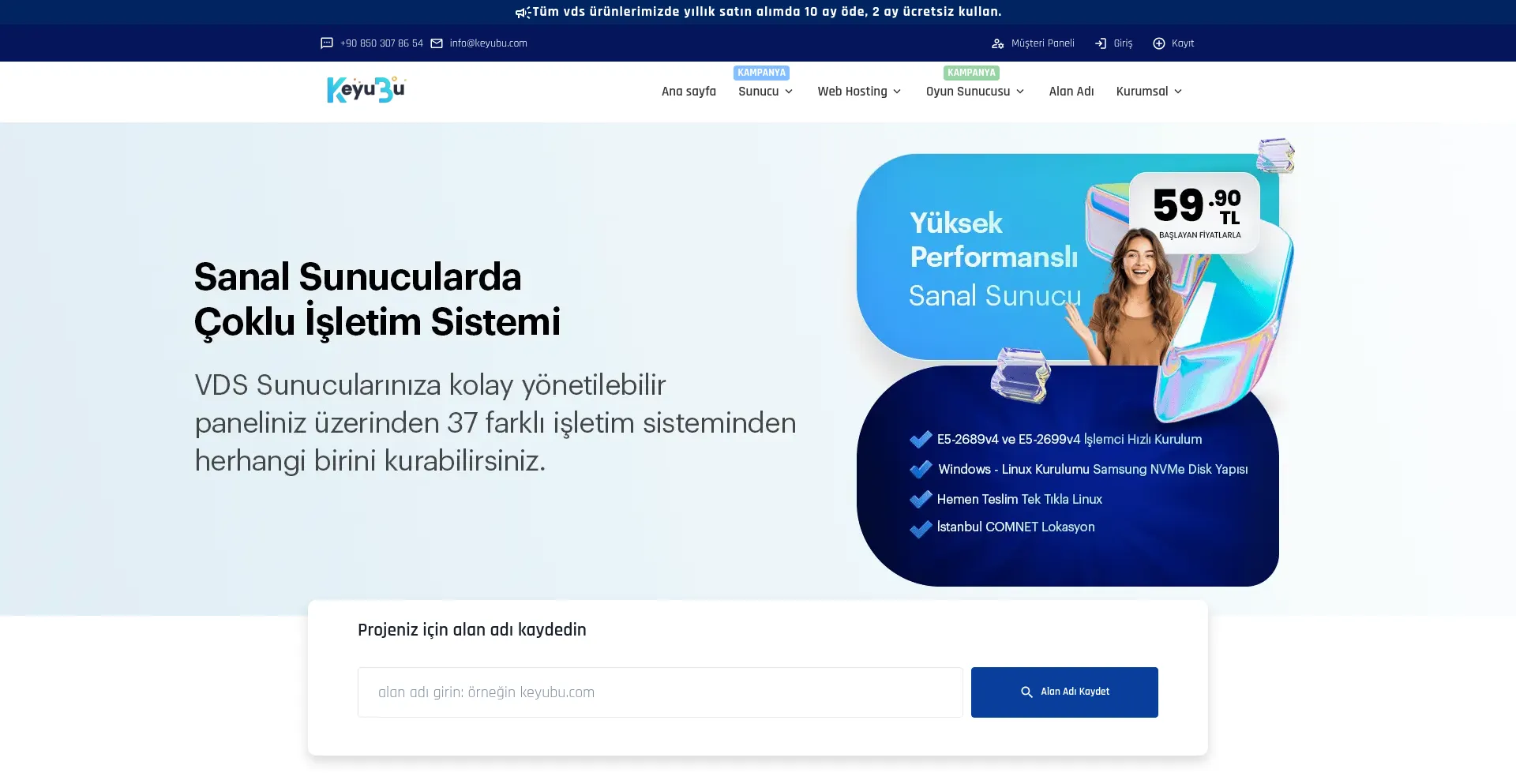Open the Oyun Sunucusu dropdown
The image size is (1516, 784).
tap(974, 92)
